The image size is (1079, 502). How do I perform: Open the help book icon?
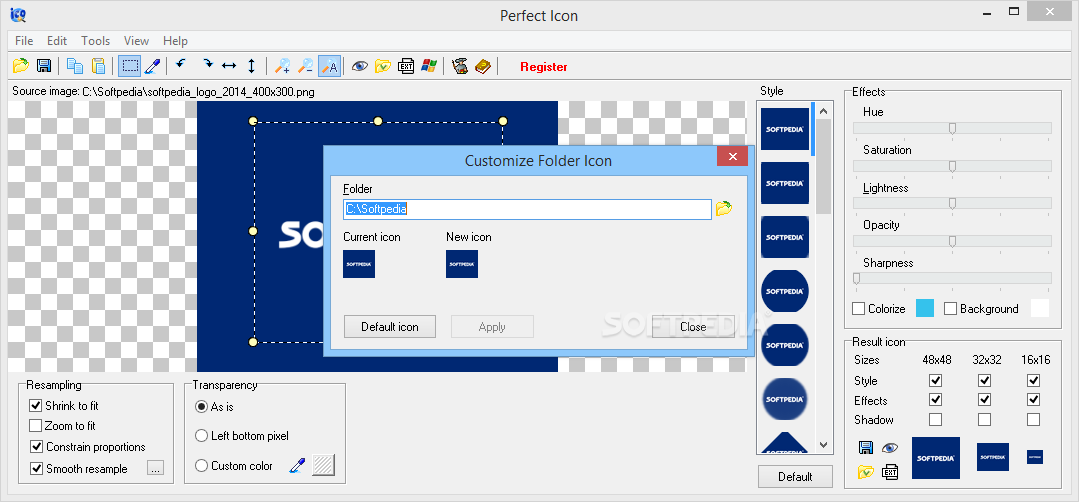[x=482, y=66]
